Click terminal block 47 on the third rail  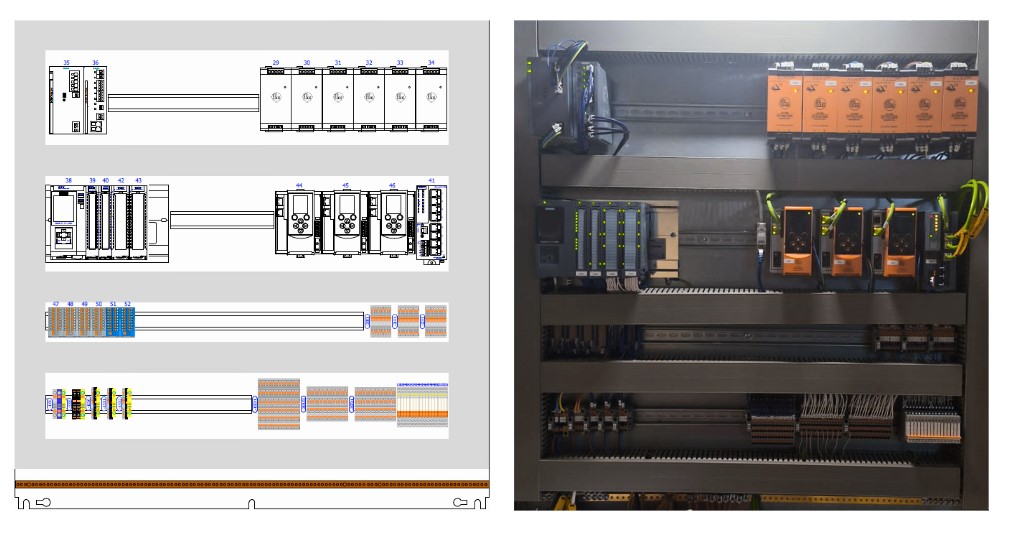pos(57,321)
